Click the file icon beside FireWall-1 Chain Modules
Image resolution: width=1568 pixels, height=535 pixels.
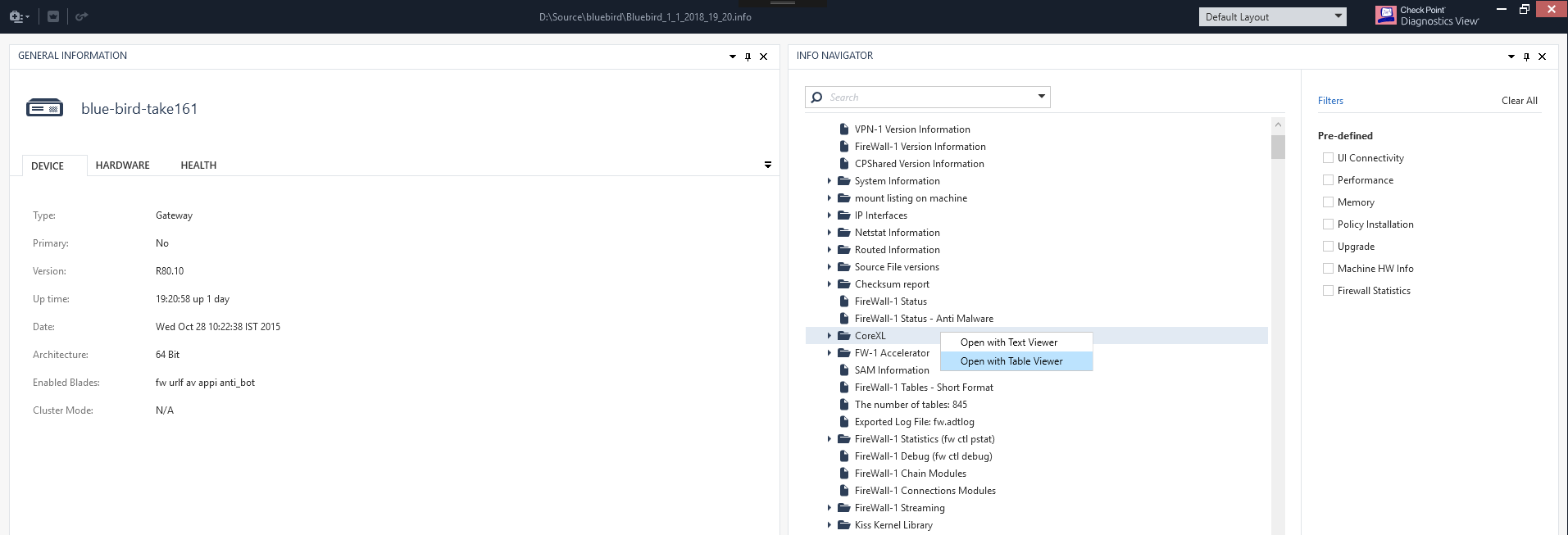(x=843, y=474)
